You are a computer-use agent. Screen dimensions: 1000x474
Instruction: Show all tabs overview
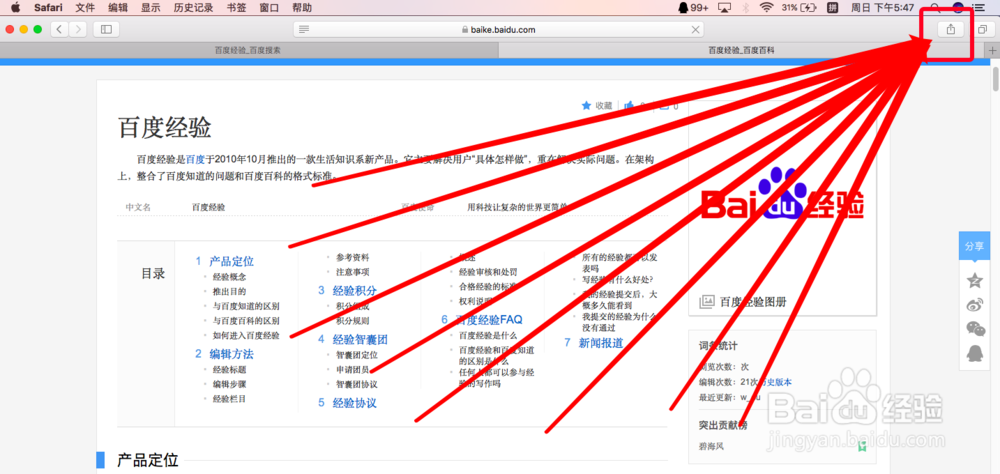tap(983, 29)
